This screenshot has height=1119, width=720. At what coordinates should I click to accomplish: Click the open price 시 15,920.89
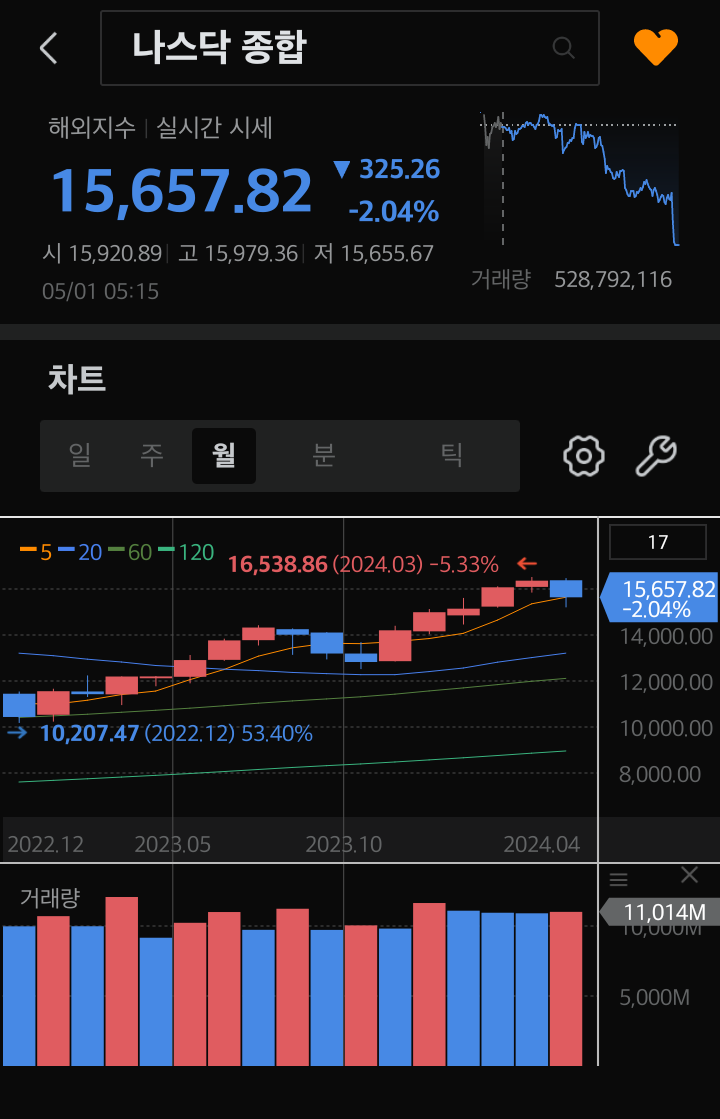pyautogui.click(x=102, y=253)
